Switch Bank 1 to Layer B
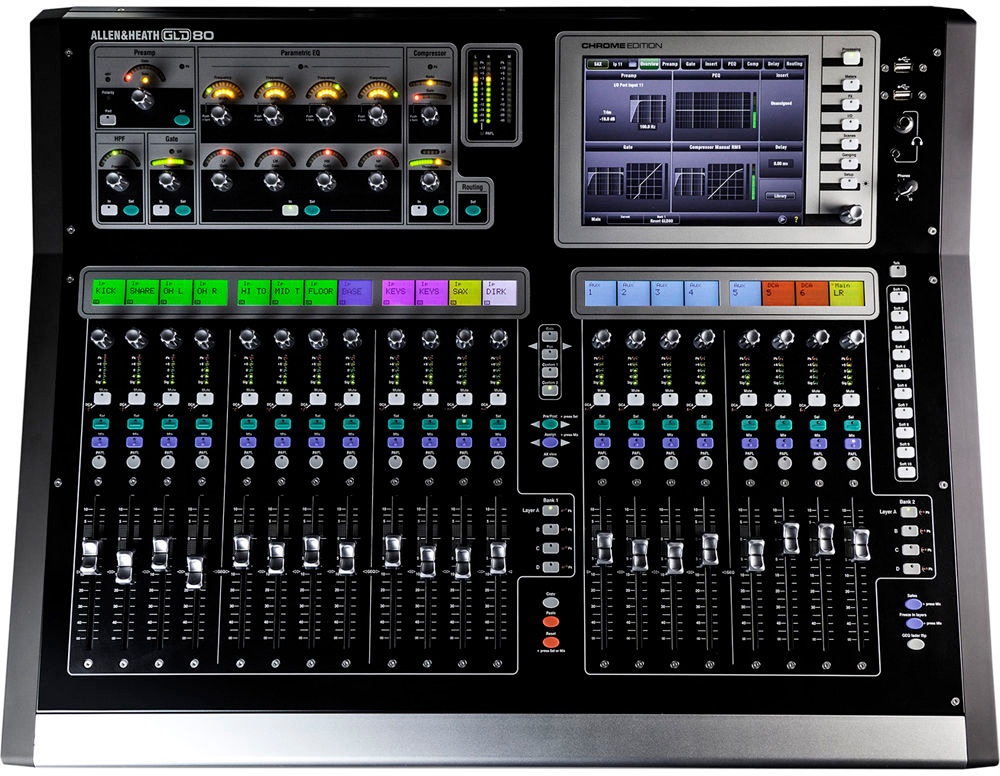This screenshot has width=1000, height=776. click(x=550, y=529)
